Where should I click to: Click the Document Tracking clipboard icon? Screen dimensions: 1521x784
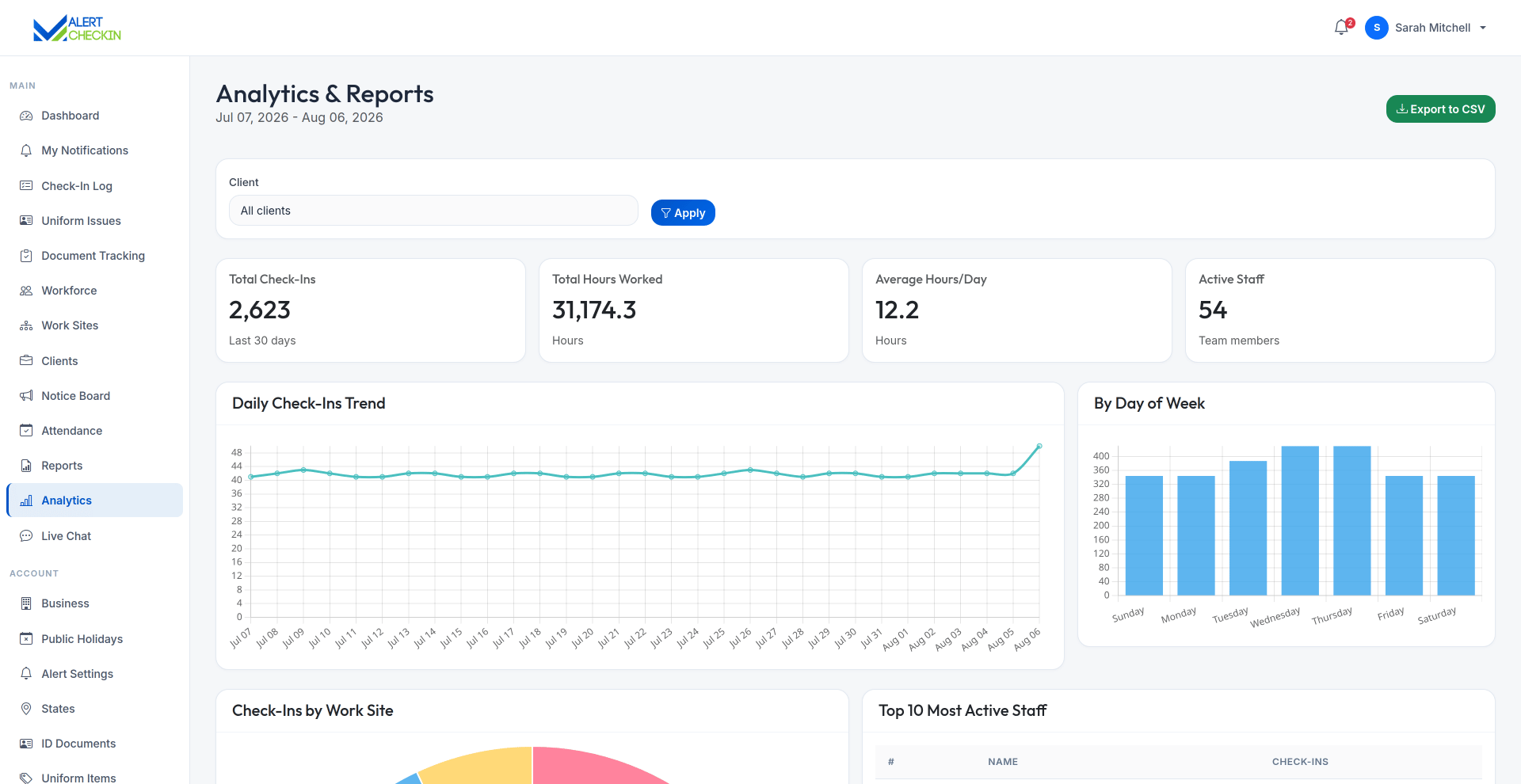coord(26,256)
